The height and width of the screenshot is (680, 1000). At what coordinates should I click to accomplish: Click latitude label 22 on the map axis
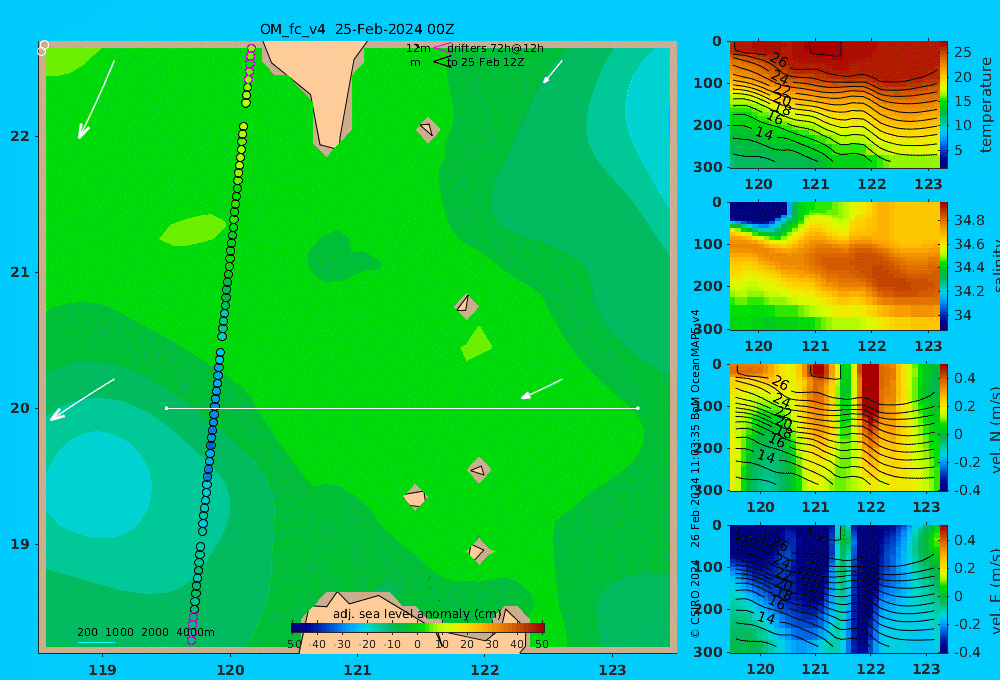click(20, 136)
